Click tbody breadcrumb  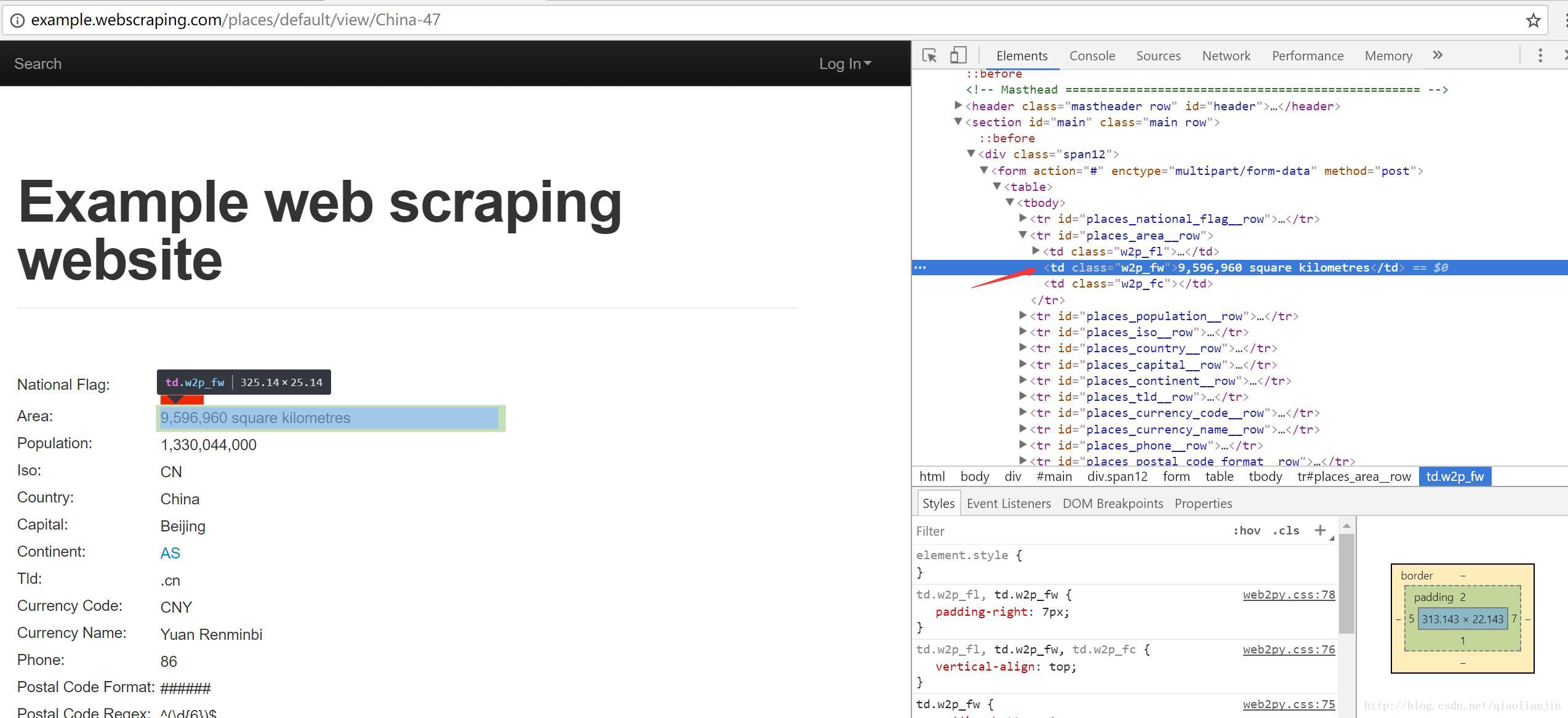(1265, 477)
